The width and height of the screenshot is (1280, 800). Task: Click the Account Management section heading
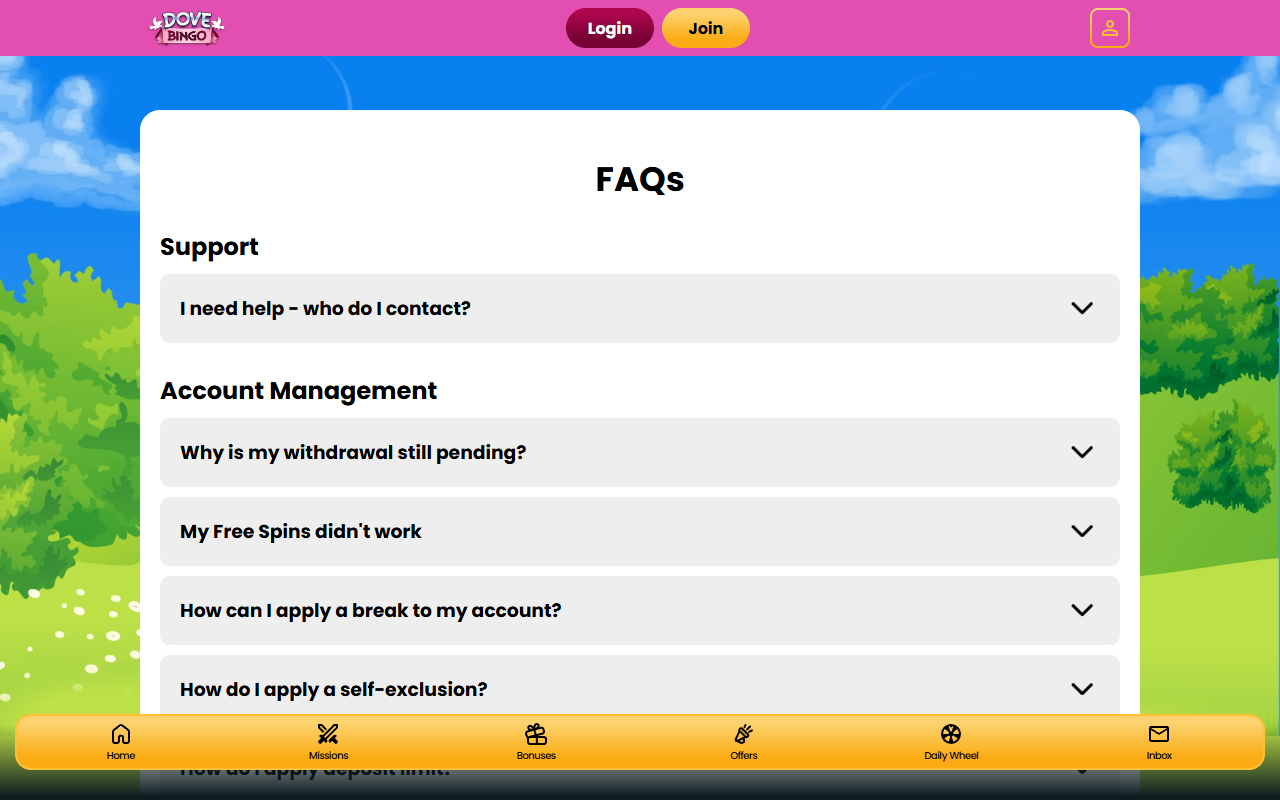298,391
